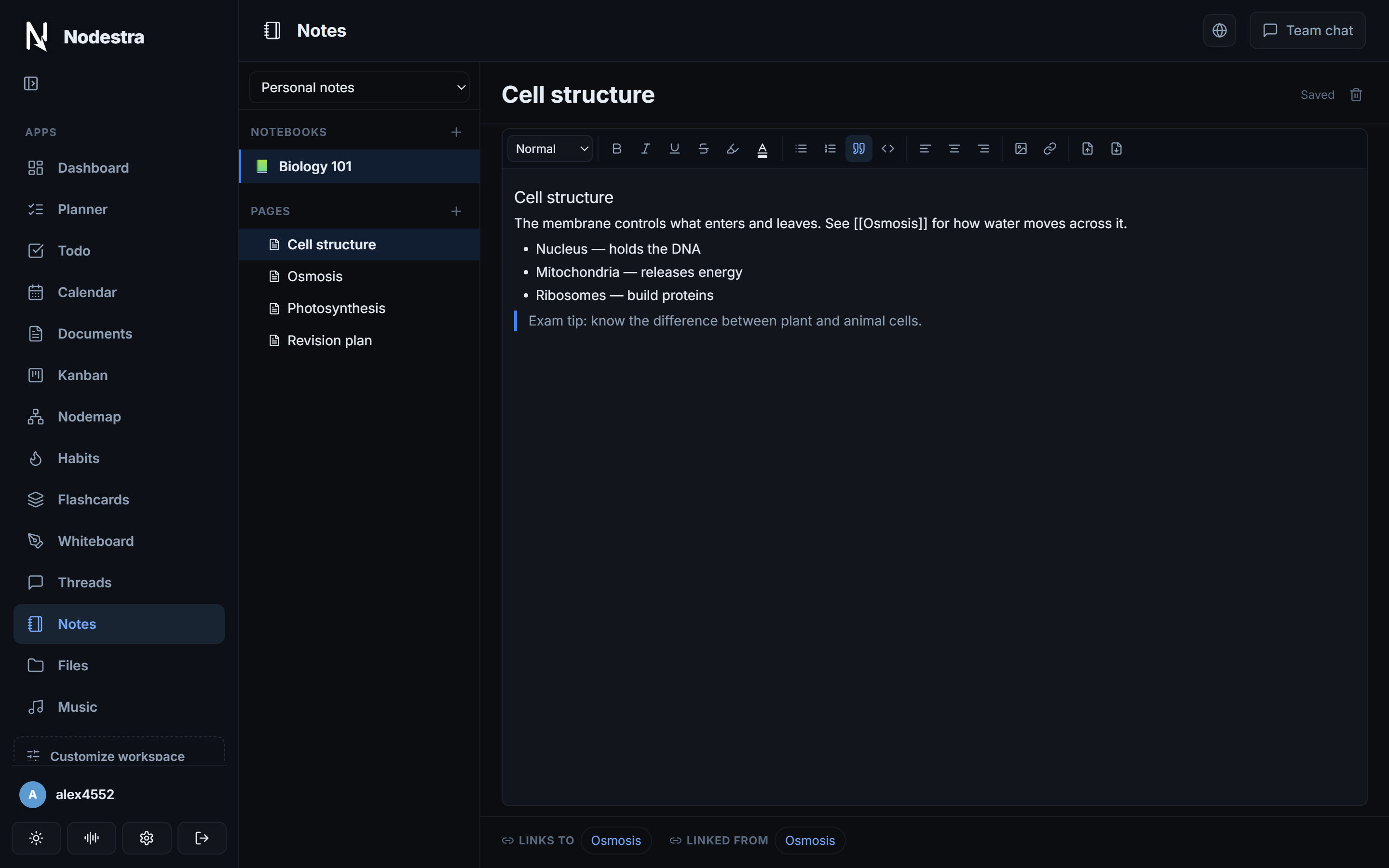Toggle the active blockquote button
This screenshot has width=1389, height=868.
pos(858,149)
